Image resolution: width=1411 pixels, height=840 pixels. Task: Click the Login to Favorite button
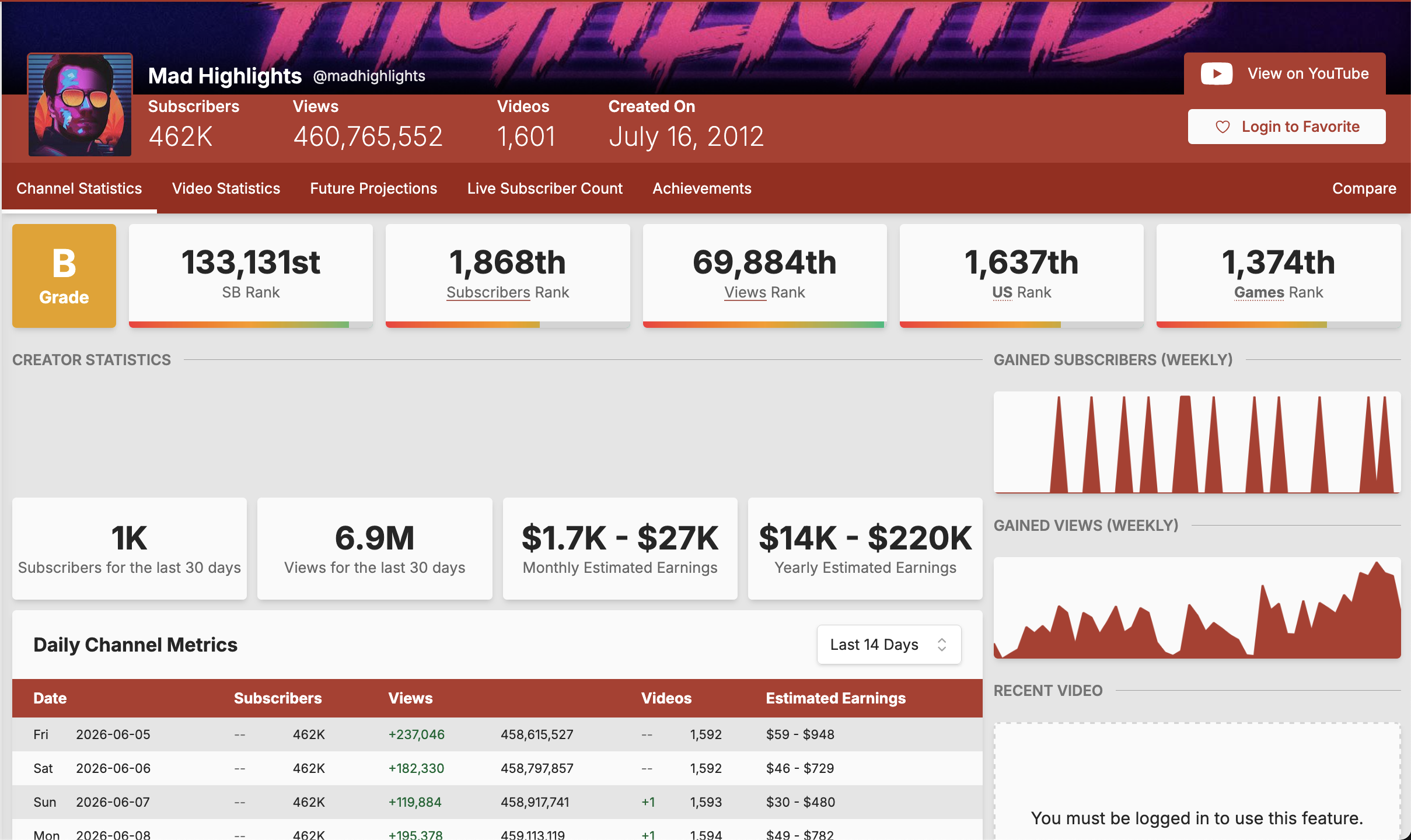[x=1287, y=127]
